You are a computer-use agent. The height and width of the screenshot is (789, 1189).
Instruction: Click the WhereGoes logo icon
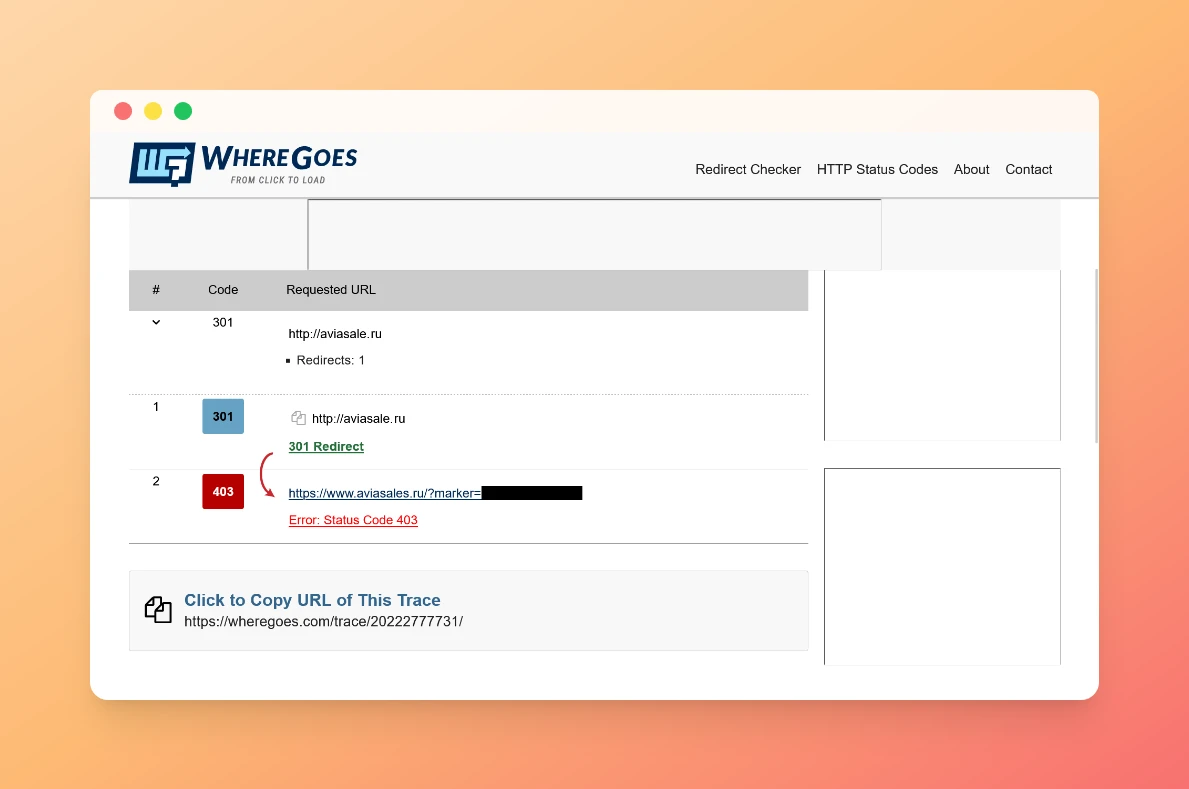[162, 164]
